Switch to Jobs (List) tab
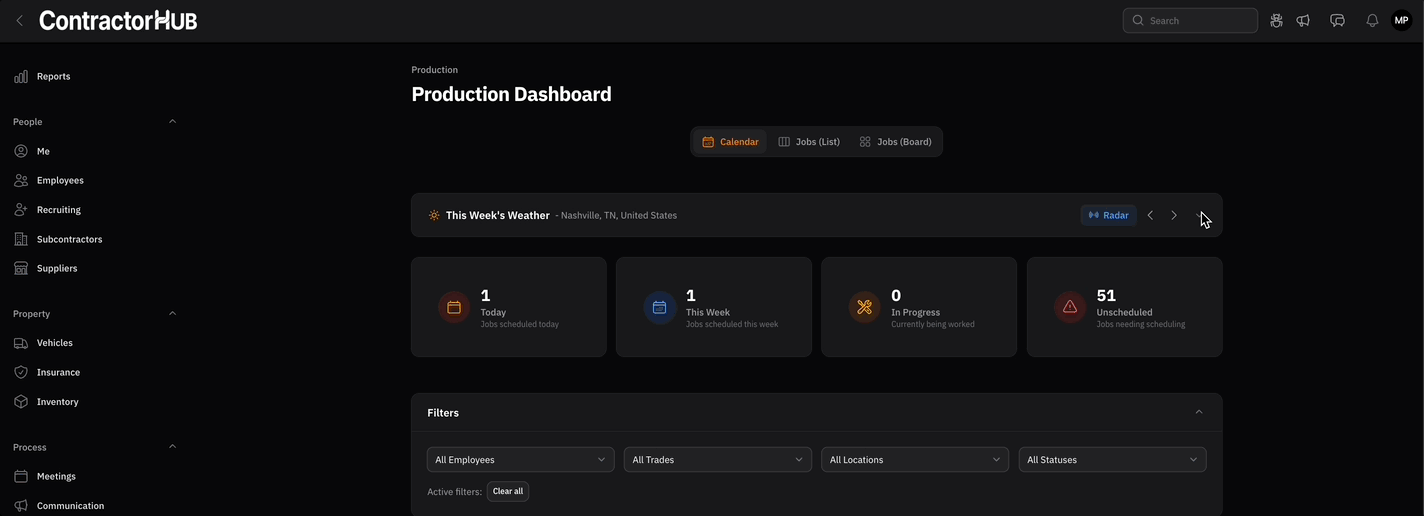 click(x=809, y=142)
